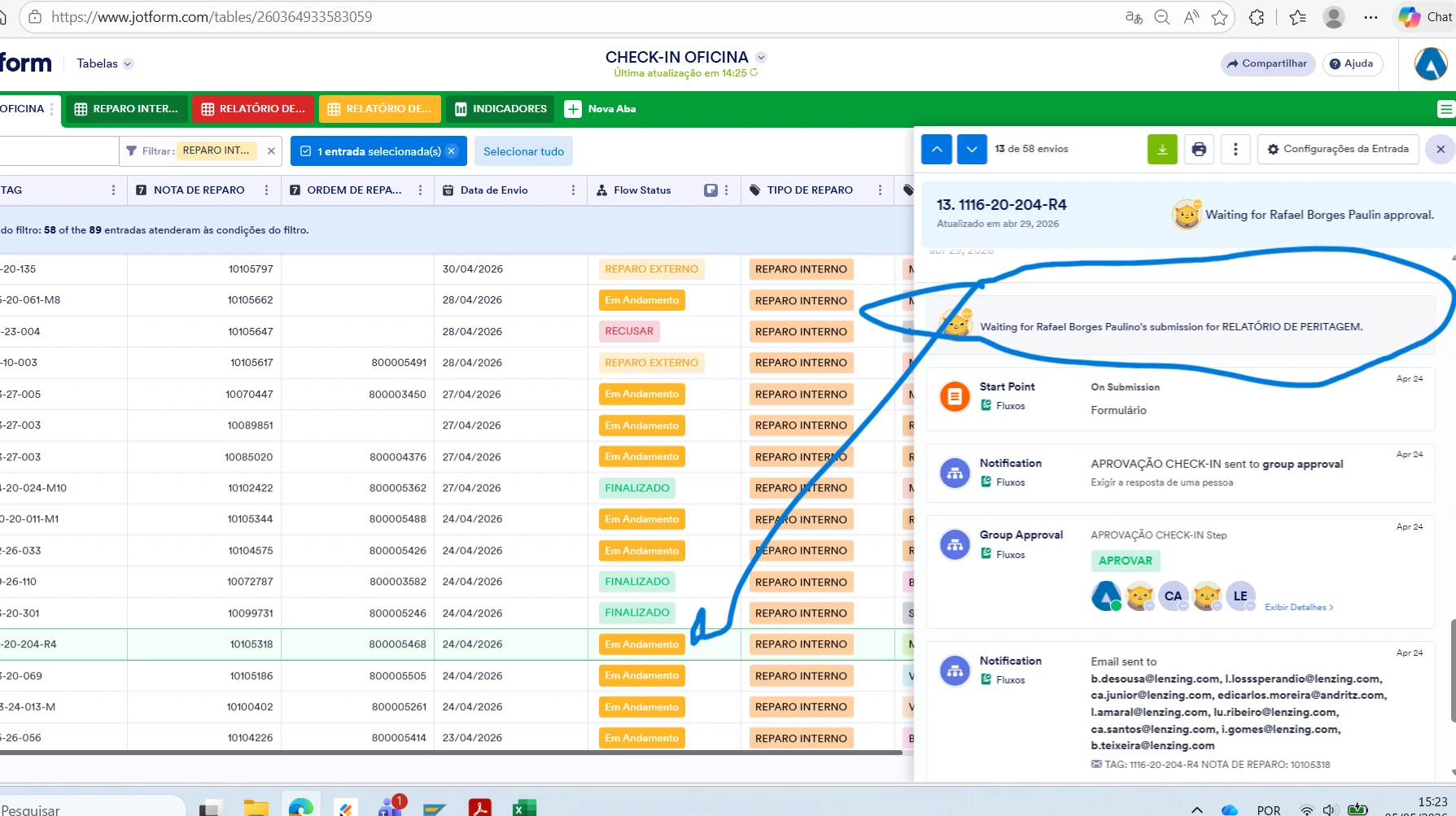Open Data de Envio column menu
Image resolution: width=1456 pixels, height=816 pixels.
[x=573, y=190]
